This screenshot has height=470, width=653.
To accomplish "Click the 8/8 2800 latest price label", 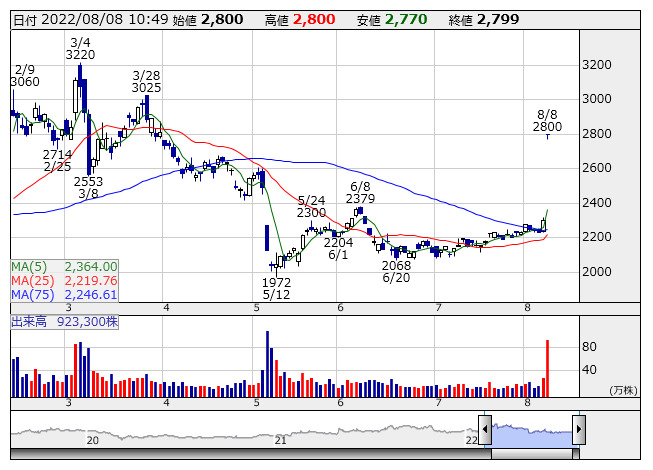I will (547, 120).
